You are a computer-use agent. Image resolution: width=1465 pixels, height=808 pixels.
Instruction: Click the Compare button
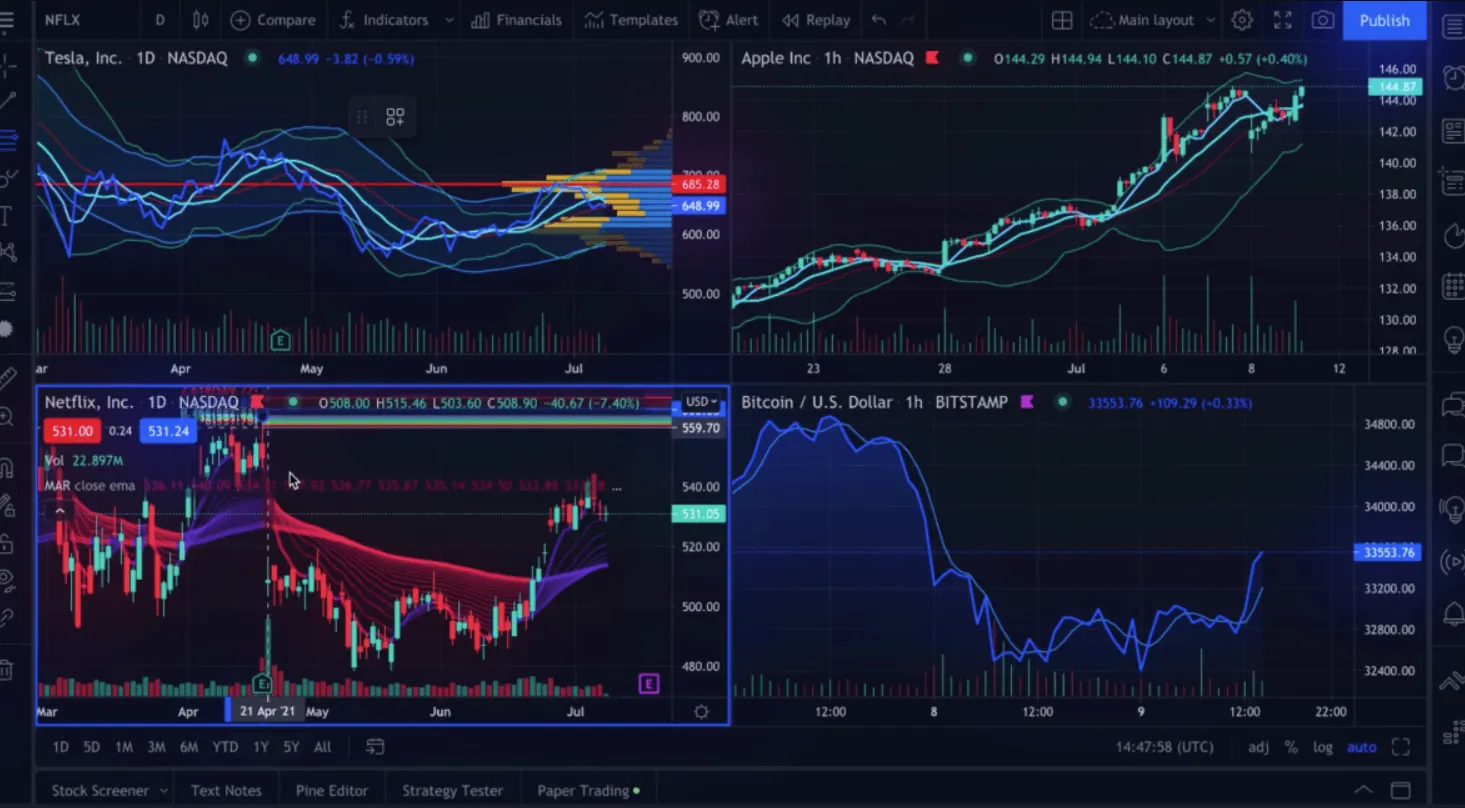(273, 20)
